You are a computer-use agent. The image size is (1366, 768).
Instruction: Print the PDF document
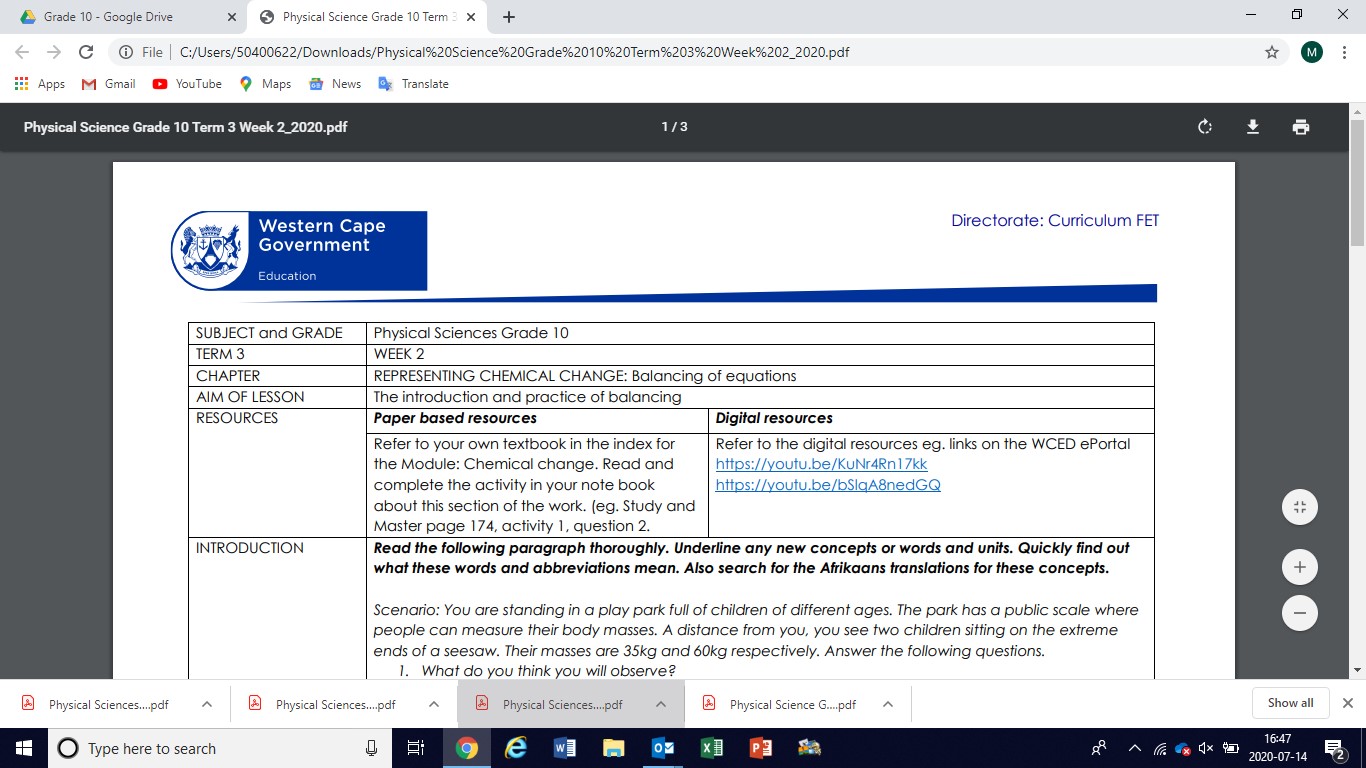pyautogui.click(x=1300, y=127)
